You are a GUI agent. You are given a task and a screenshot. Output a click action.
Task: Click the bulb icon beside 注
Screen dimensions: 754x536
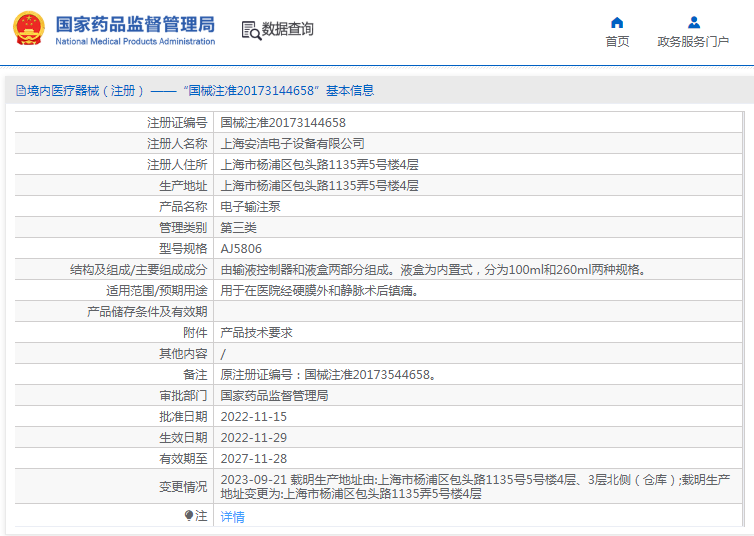tap(189, 515)
